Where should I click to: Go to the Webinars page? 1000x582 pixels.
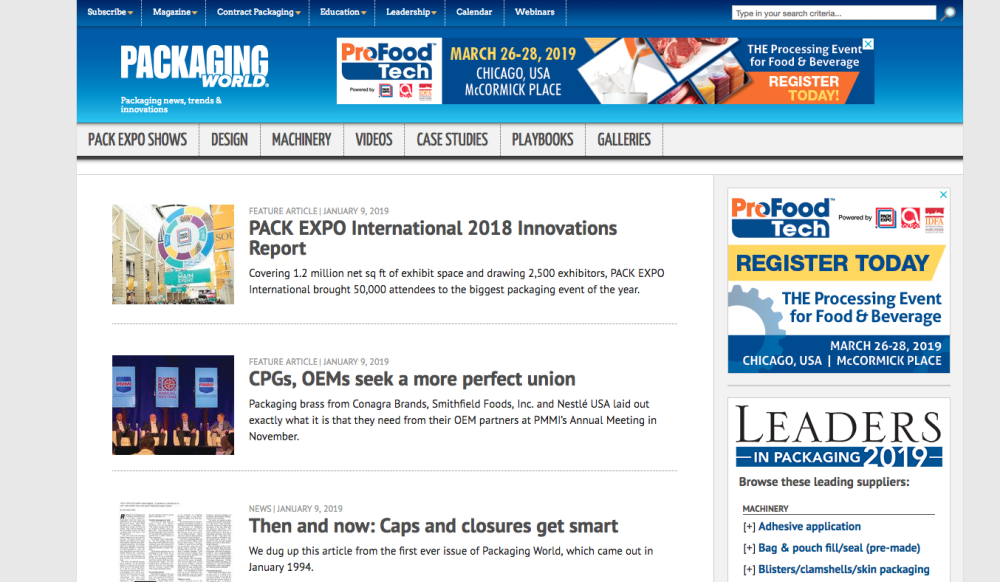click(534, 12)
